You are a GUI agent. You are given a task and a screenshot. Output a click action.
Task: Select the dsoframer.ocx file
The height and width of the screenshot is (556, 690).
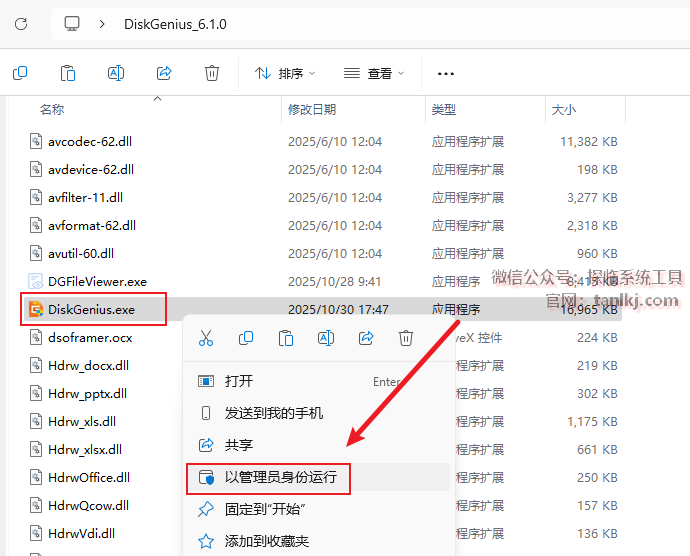[x=90, y=338]
